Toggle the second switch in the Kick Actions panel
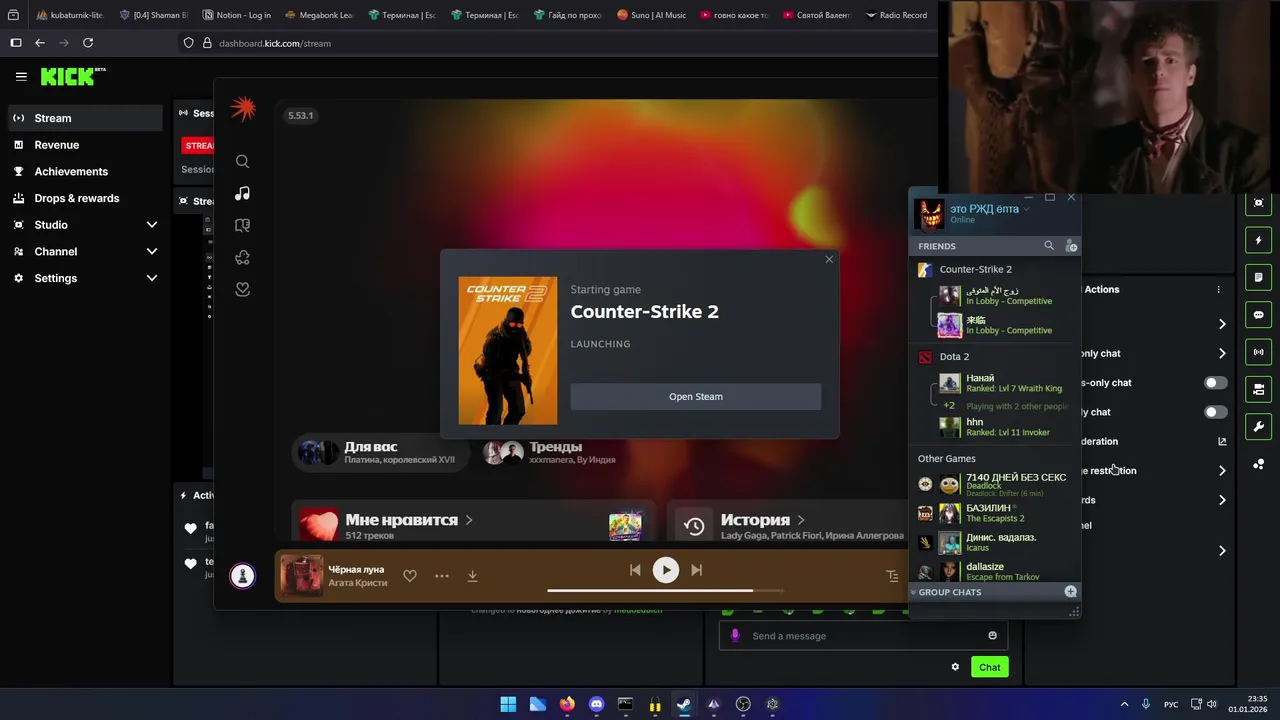1280x720 pixels. (1215, 412)
